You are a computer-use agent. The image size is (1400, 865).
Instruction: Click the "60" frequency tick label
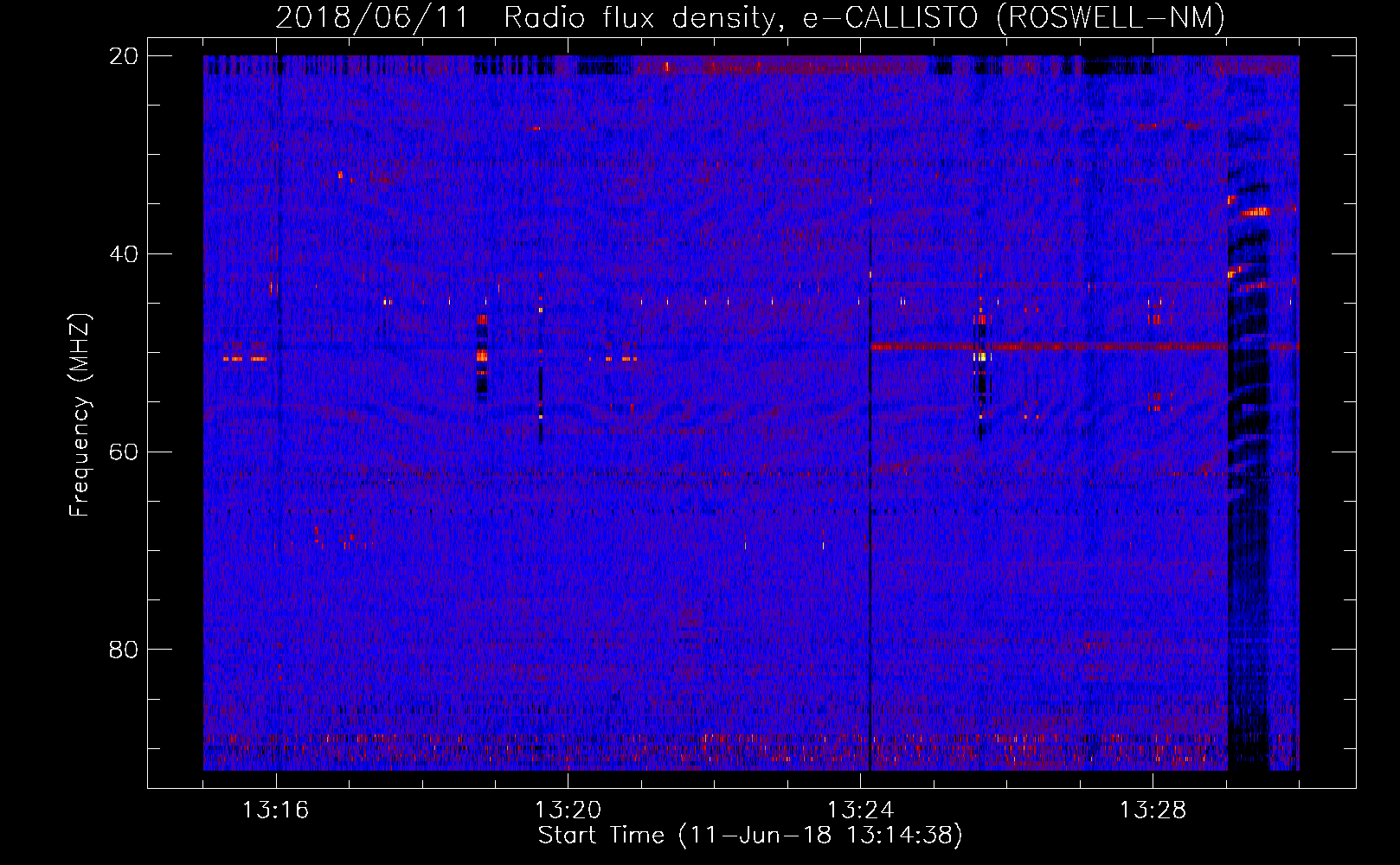tap(124, 452)
